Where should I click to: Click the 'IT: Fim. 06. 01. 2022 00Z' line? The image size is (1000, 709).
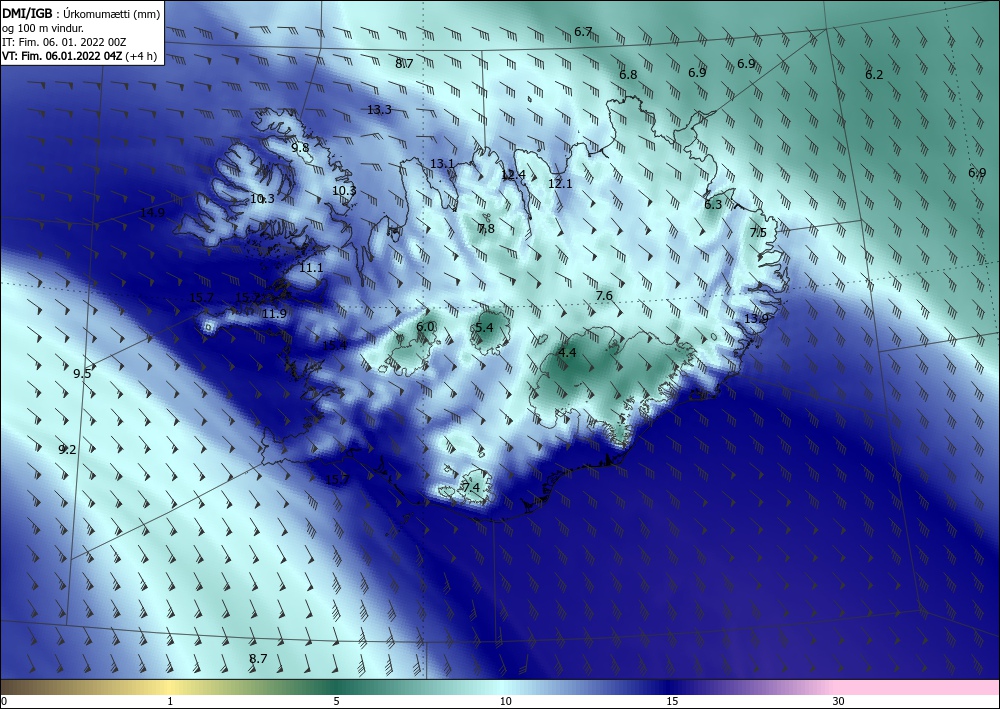[64, 42]
